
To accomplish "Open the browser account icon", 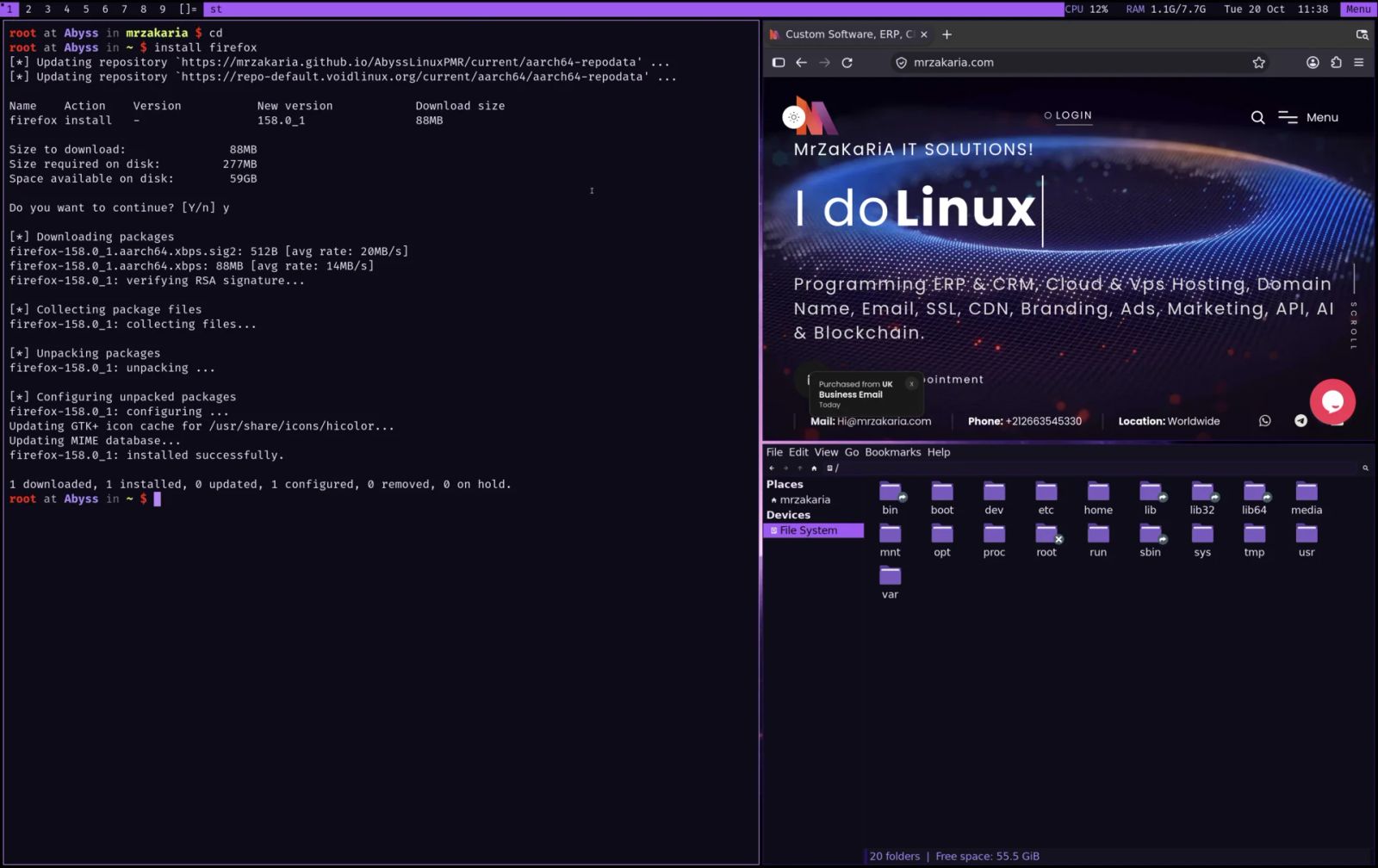I will tap(1313, 62).
